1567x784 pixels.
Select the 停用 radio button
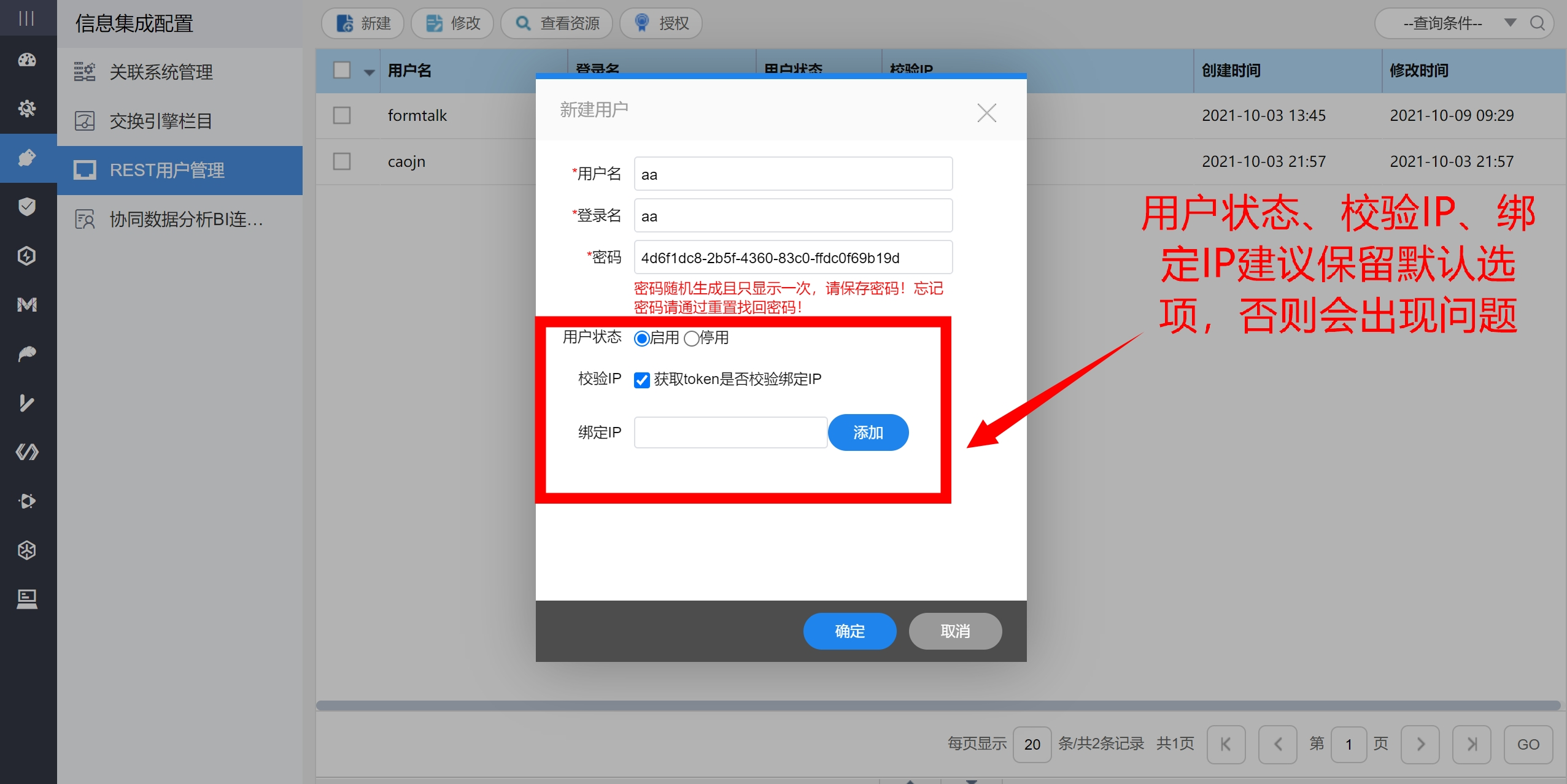tap(691, 339)
